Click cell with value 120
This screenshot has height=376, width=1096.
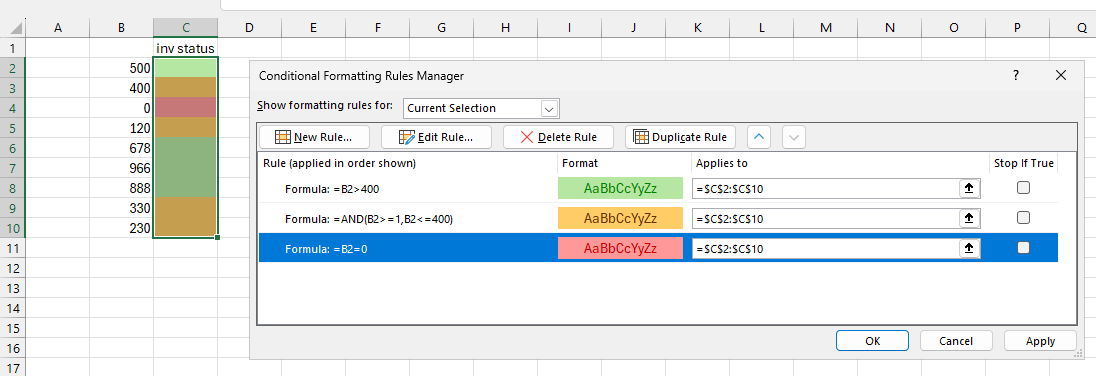tap(122, 129)
